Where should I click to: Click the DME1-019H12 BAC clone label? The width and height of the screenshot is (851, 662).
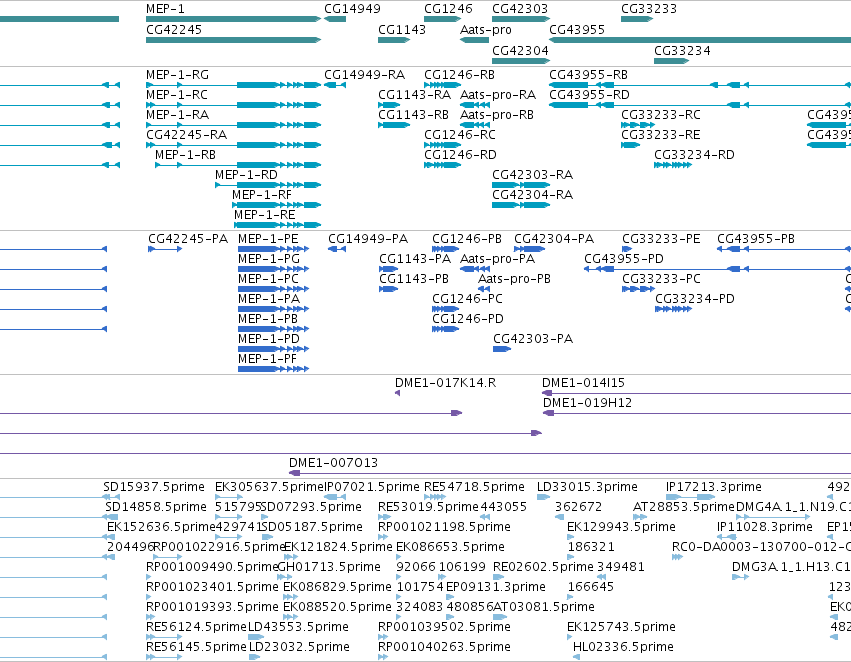(587, 403)
